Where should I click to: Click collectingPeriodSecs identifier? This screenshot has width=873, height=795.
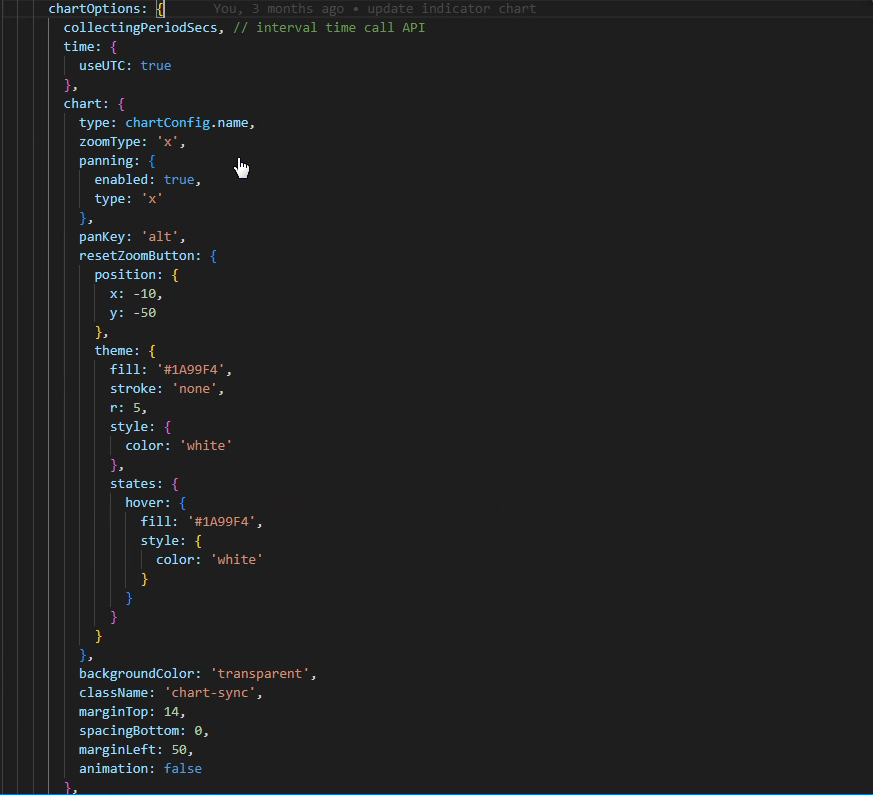(140, 28)
